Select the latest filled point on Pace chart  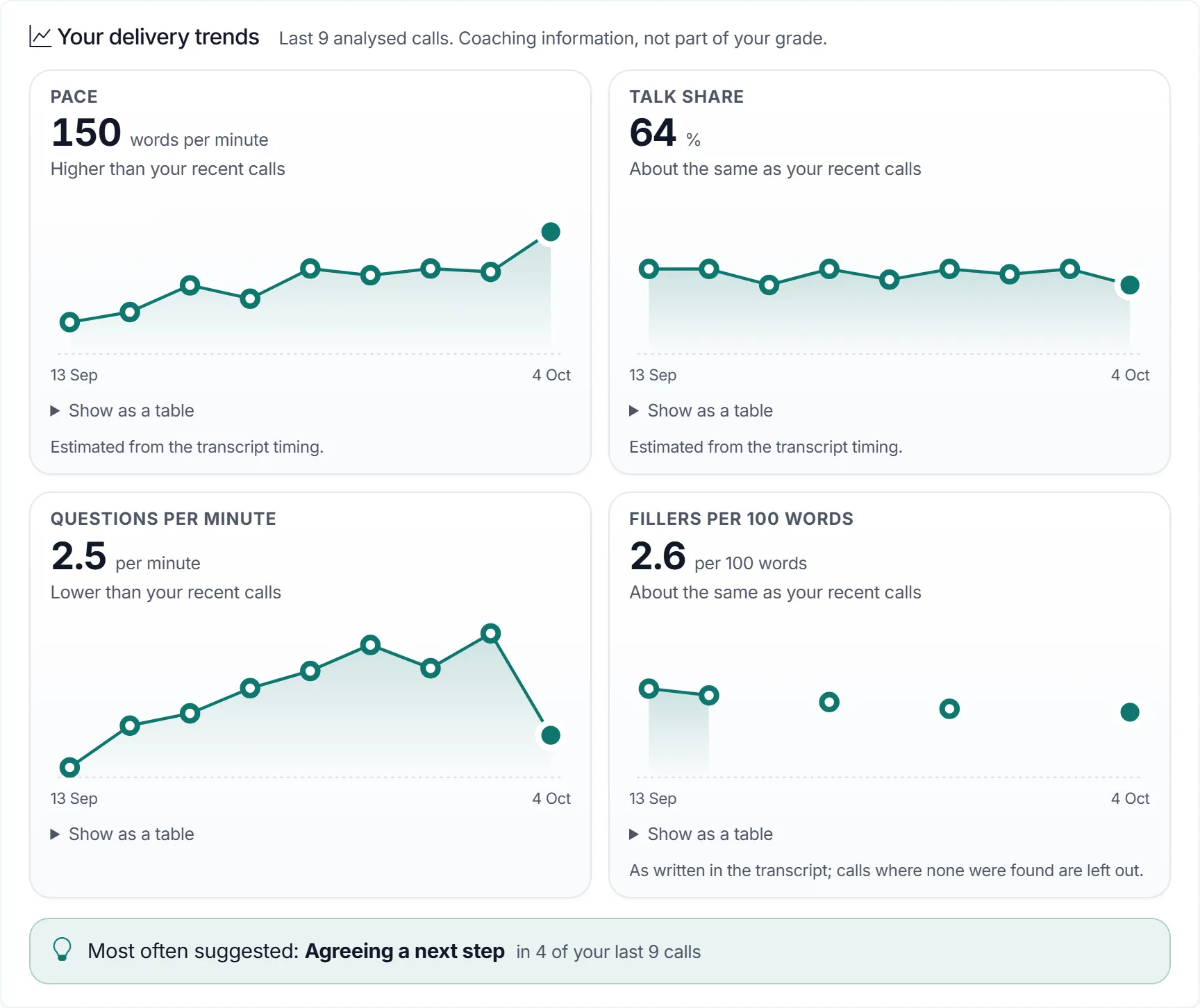click(x=551, y=232)
